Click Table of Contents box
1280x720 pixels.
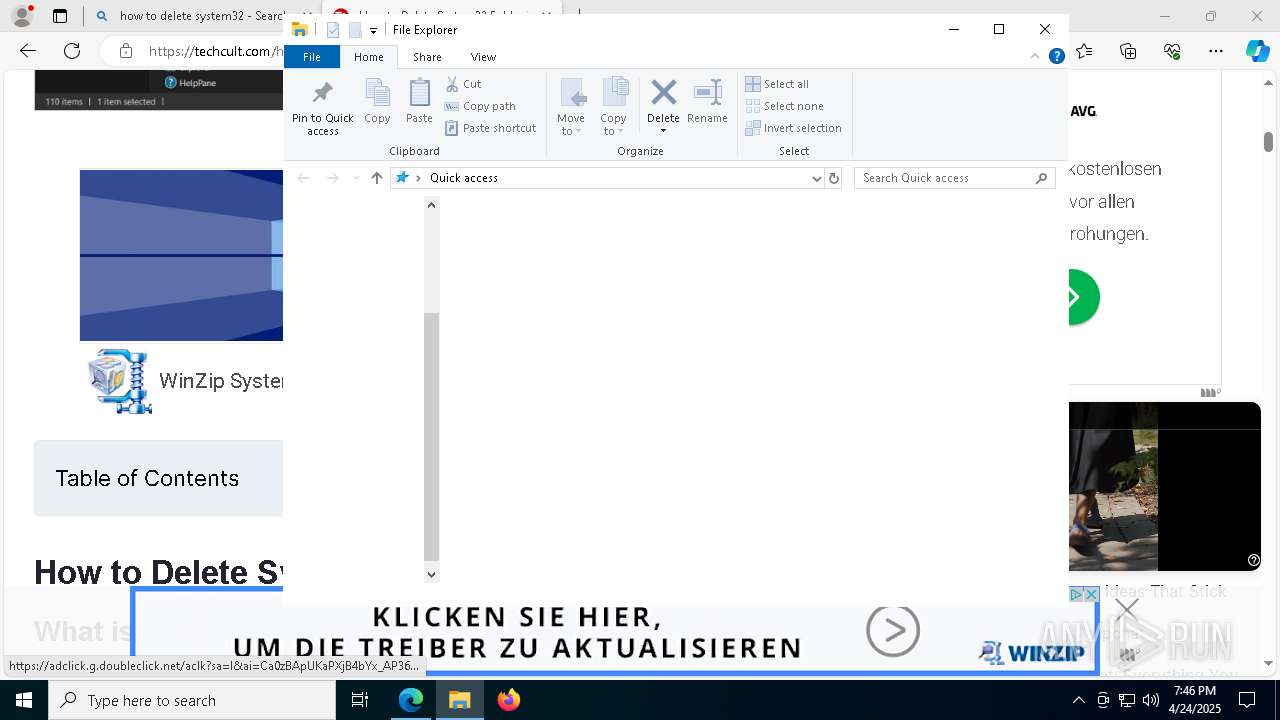158,478
